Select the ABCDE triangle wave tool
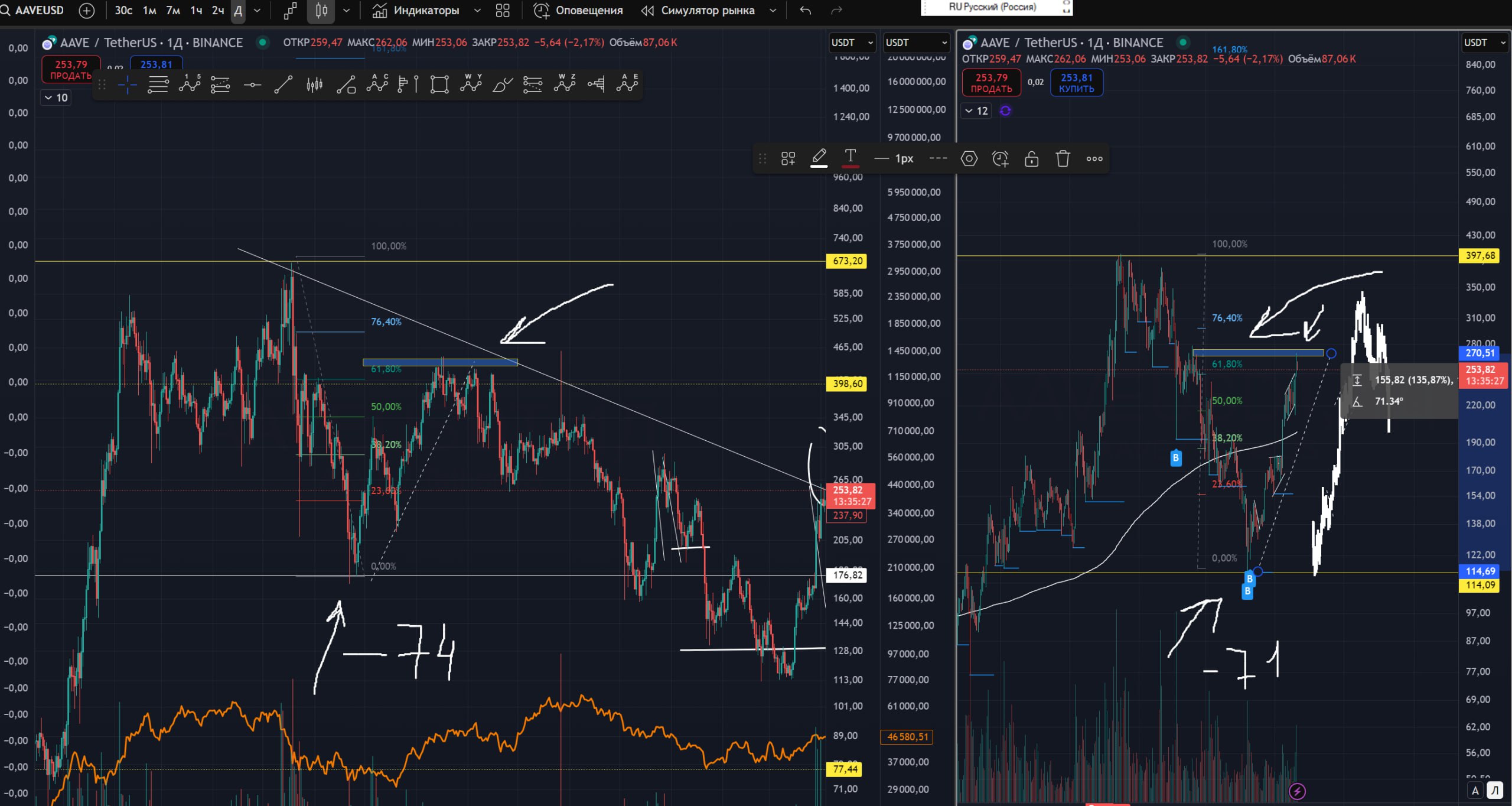This screenshot has height=806, width=1512. (627, 84)
